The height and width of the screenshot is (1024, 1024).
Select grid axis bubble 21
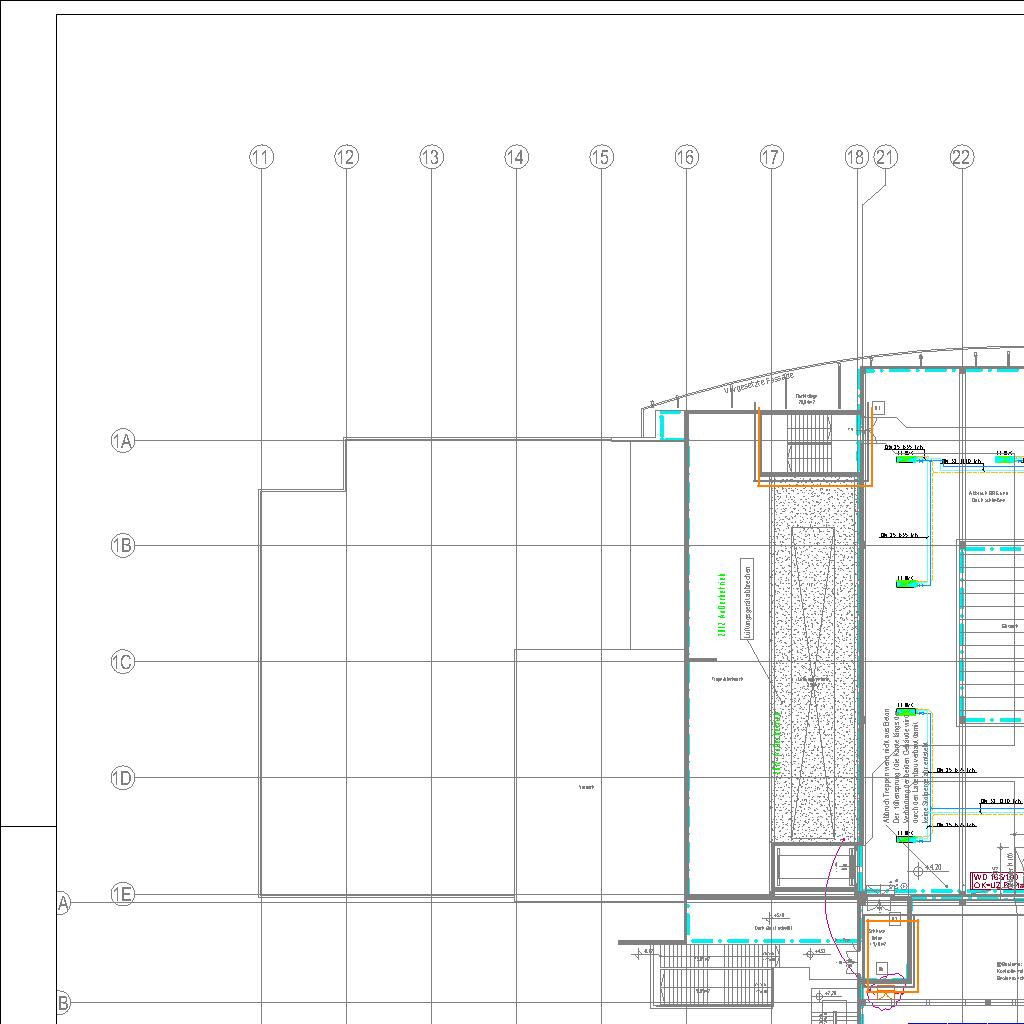coord(886,157)
